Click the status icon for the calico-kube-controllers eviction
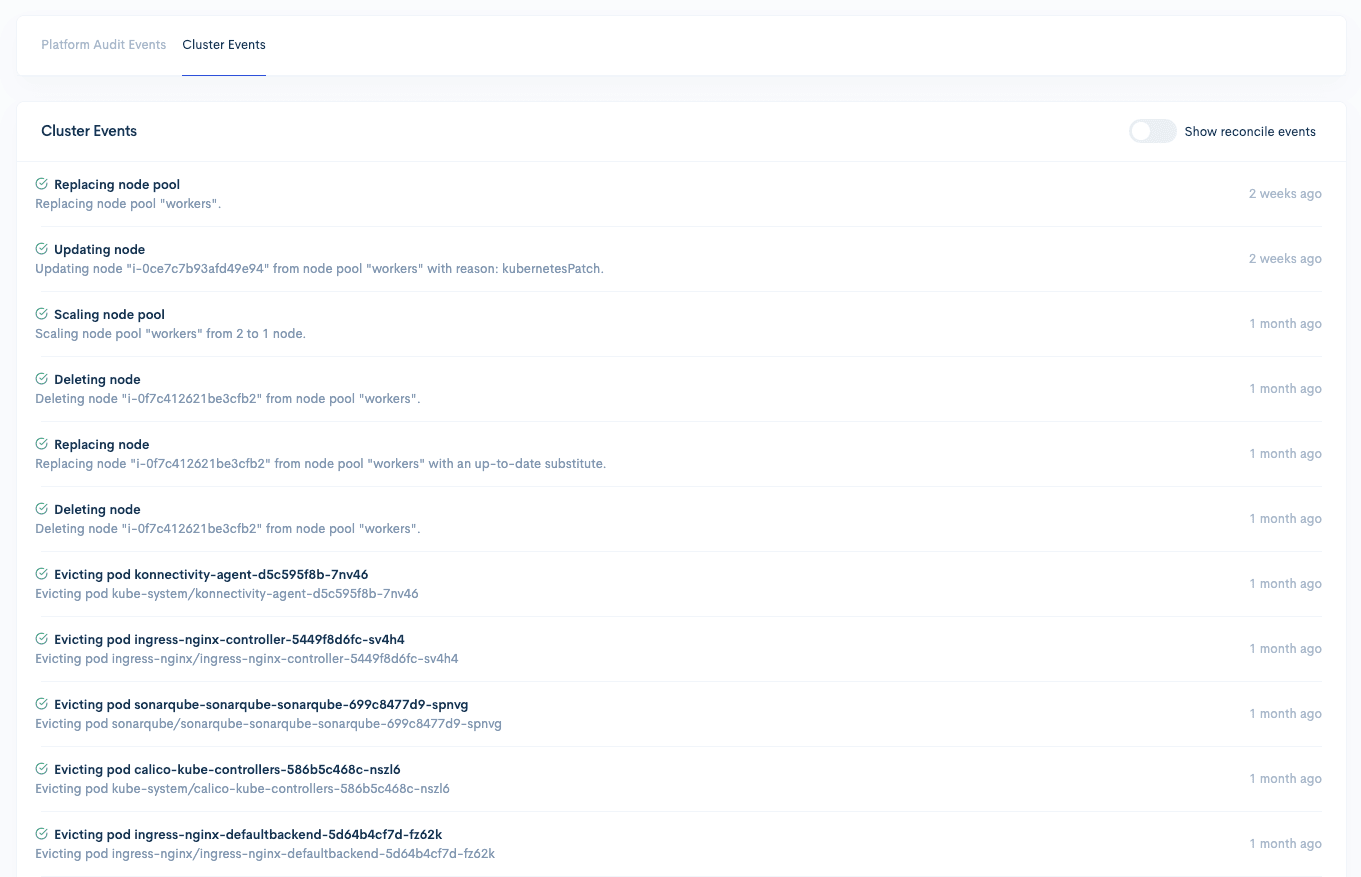This screenshot has width=1361, height=877. [41, 769]
